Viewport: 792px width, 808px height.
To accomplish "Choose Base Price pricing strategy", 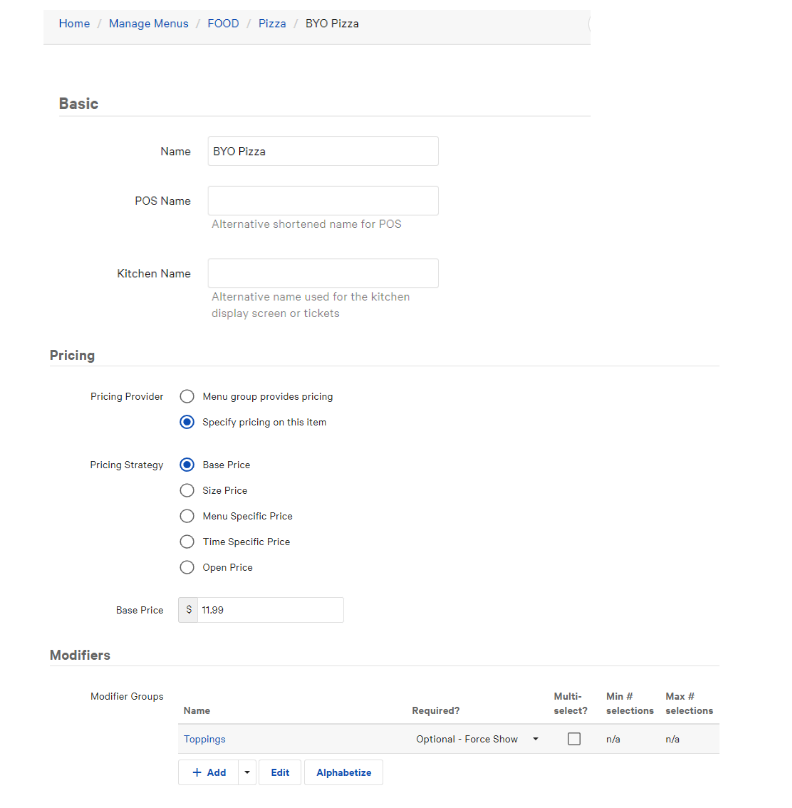I will click(x=187, y=465).
